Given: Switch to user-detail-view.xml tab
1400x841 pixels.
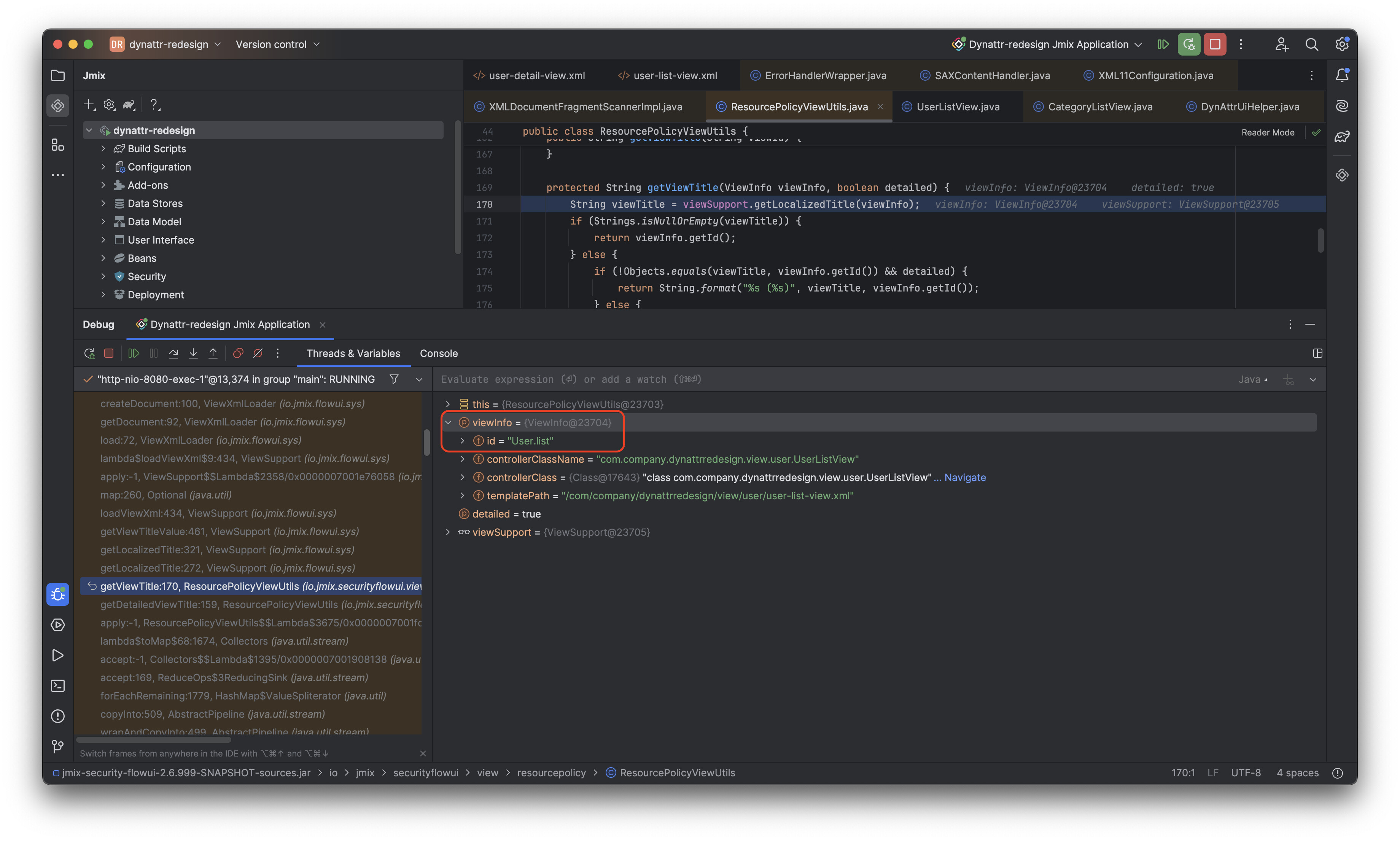Looking at the screenshot, I should click(x=530, y=75).
